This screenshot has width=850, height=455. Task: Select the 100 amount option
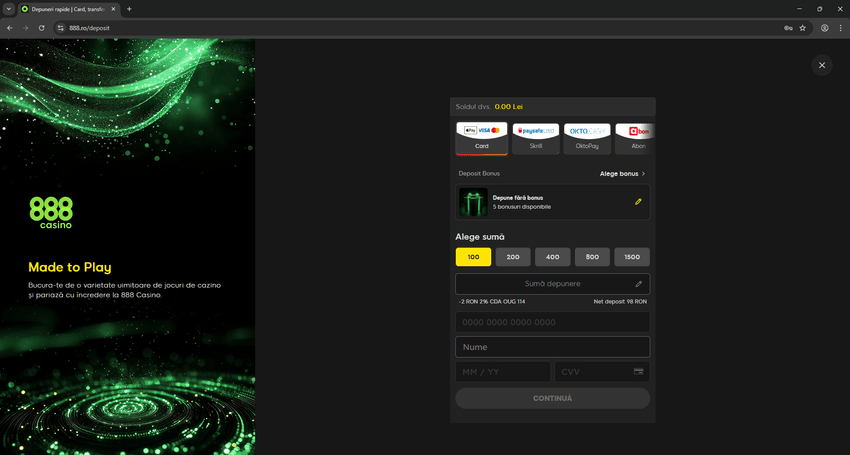[x=473, y=257]
